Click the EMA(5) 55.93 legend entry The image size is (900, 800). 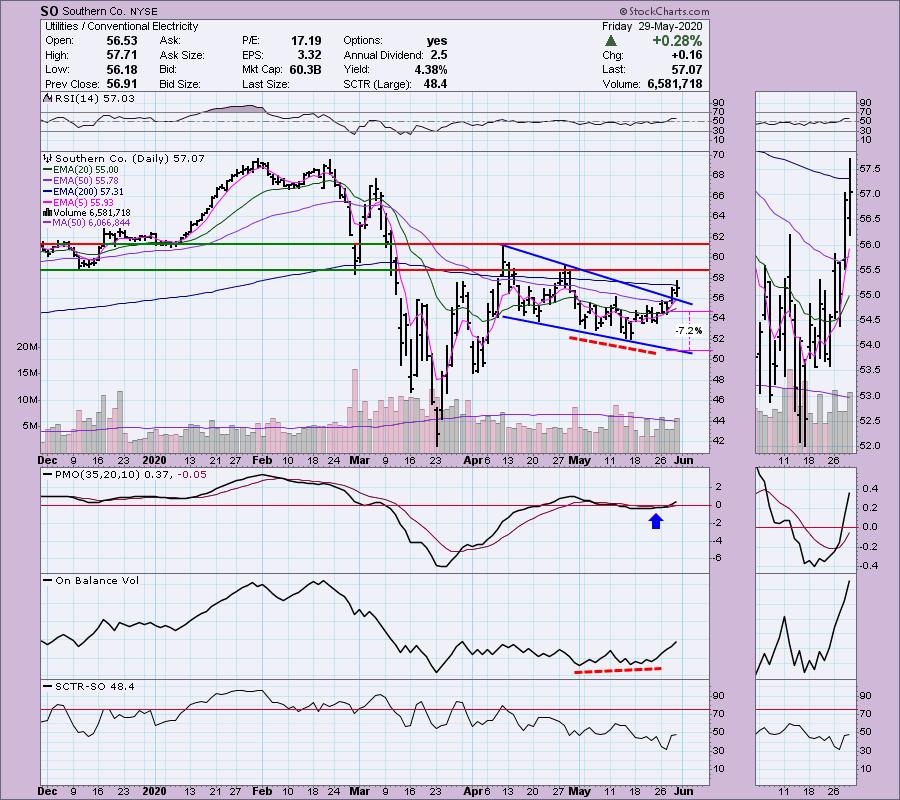tap(80, 202)
